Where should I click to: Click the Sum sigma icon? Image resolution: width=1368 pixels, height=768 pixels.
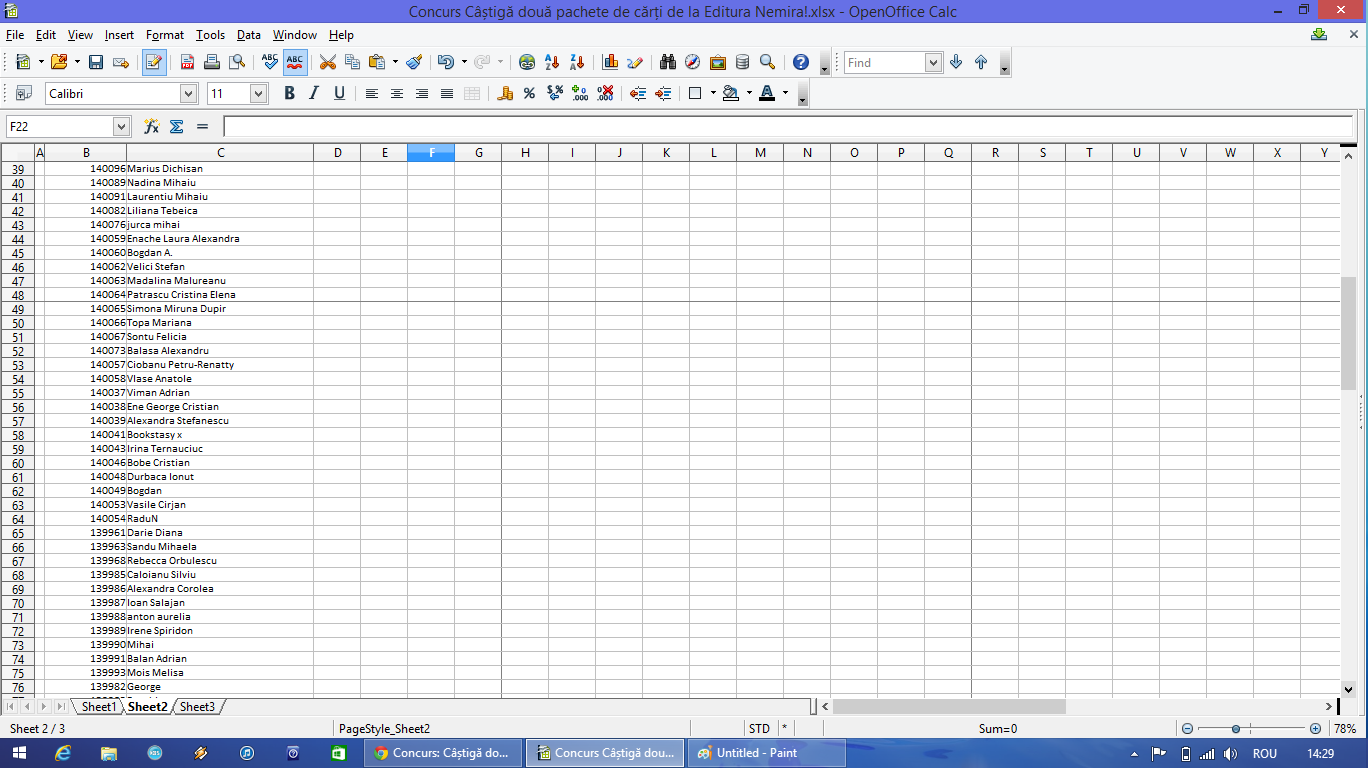pos(177,127)
